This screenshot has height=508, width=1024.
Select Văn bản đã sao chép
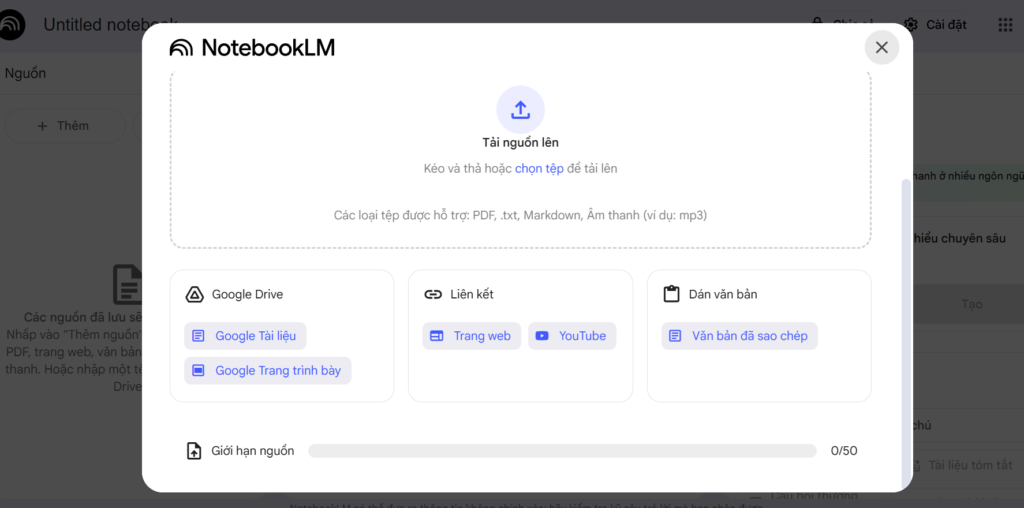[x=739, y=336]
